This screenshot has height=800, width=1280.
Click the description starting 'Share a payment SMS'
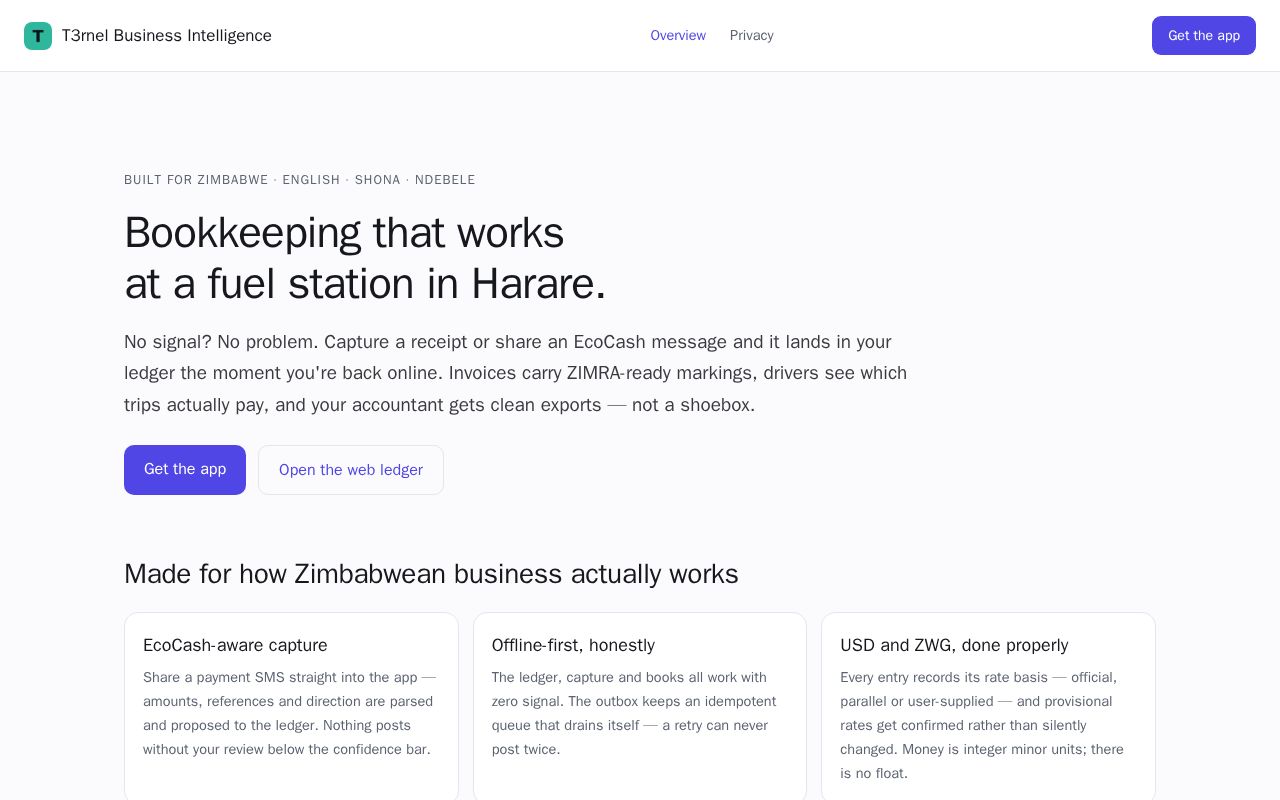click(290, 713)
